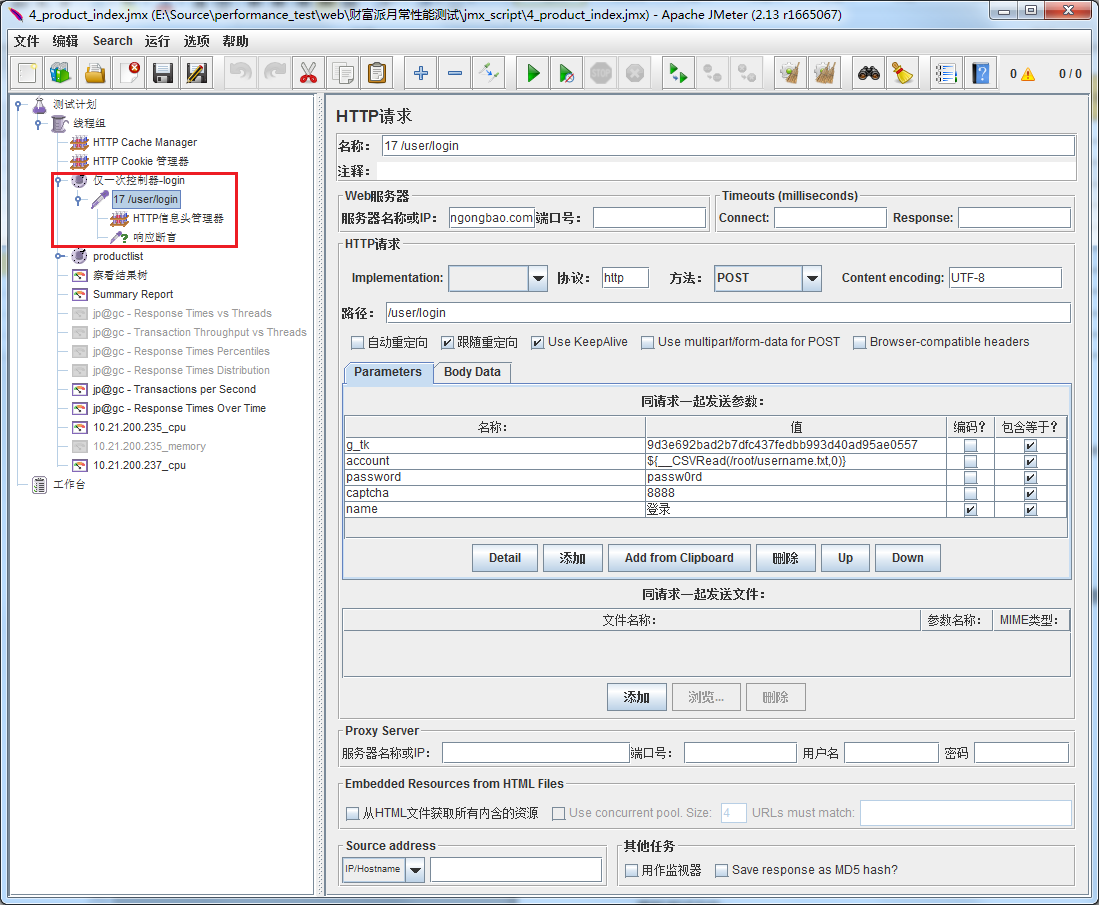Enable 从HTML文件获取所有内含的资源 checkbox
The height and width of the screenshot is (905, 1099).
[353, 814]
